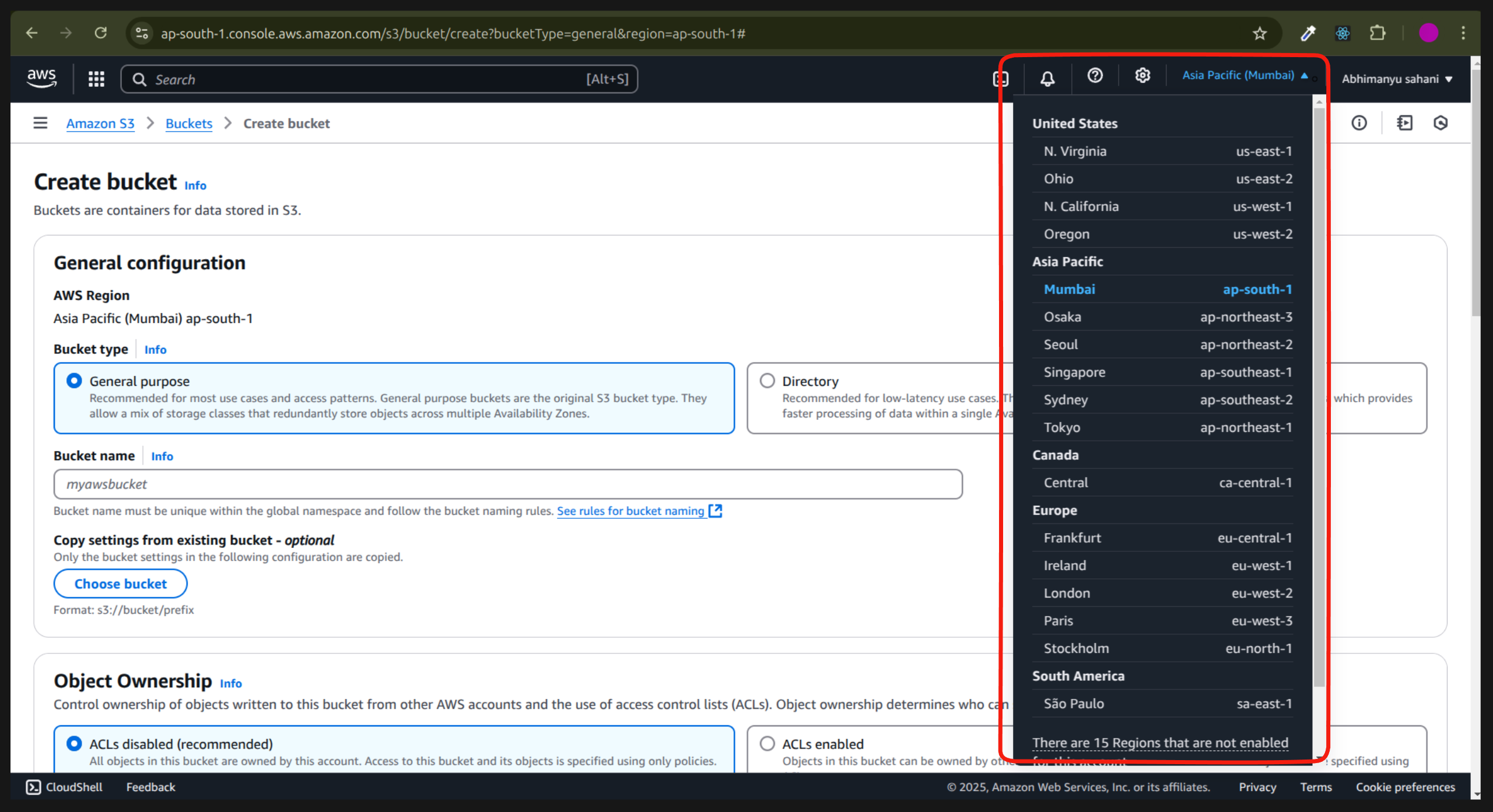Open the 15 Regions not enabled link

point(1160,744)
